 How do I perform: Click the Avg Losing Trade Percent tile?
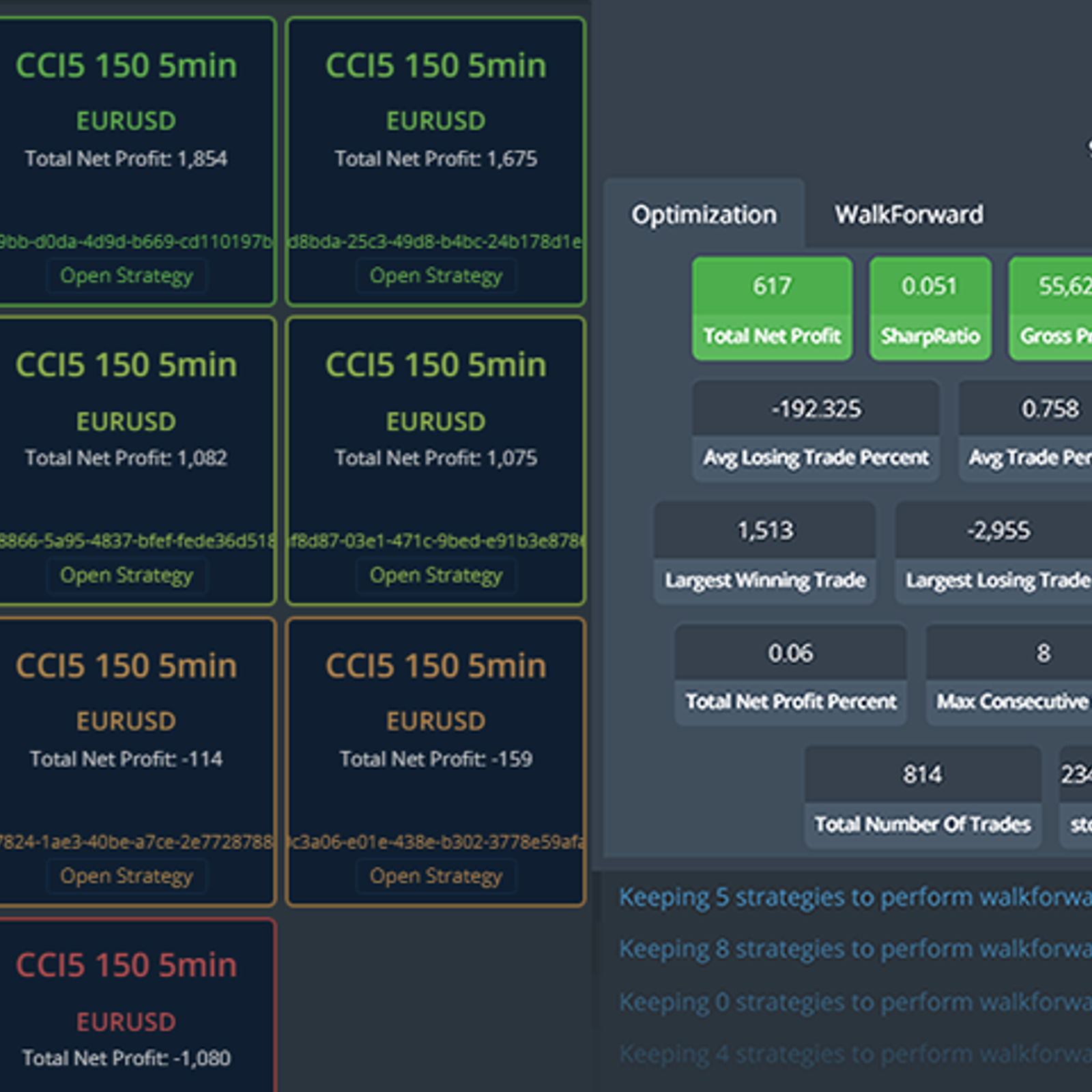point(816,431)
